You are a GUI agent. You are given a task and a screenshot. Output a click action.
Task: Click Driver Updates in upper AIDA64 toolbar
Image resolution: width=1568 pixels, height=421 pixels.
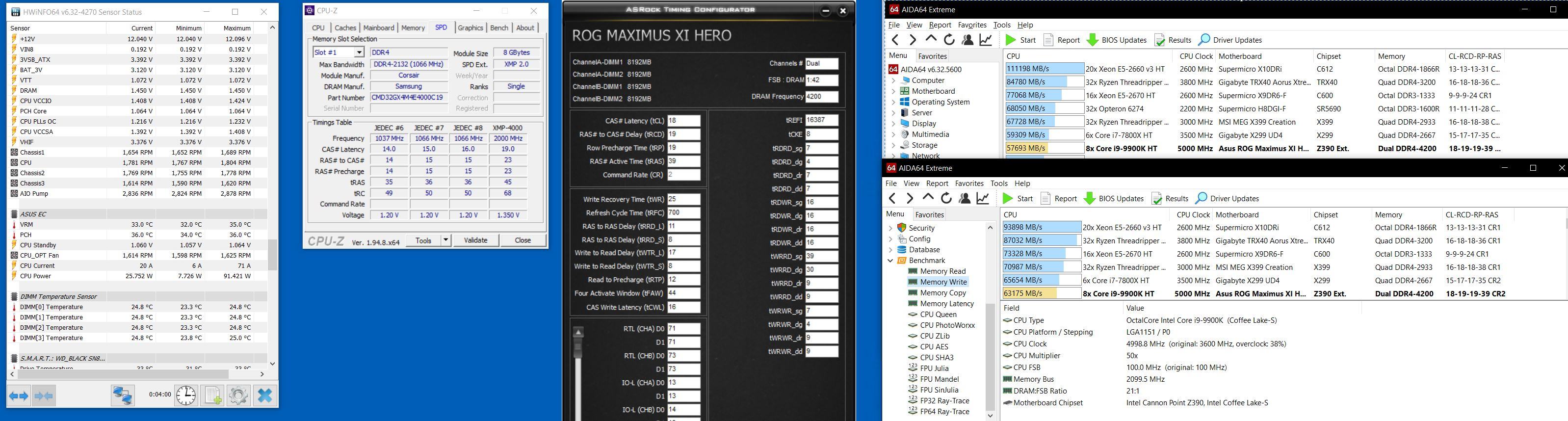tap(1229, 40)
